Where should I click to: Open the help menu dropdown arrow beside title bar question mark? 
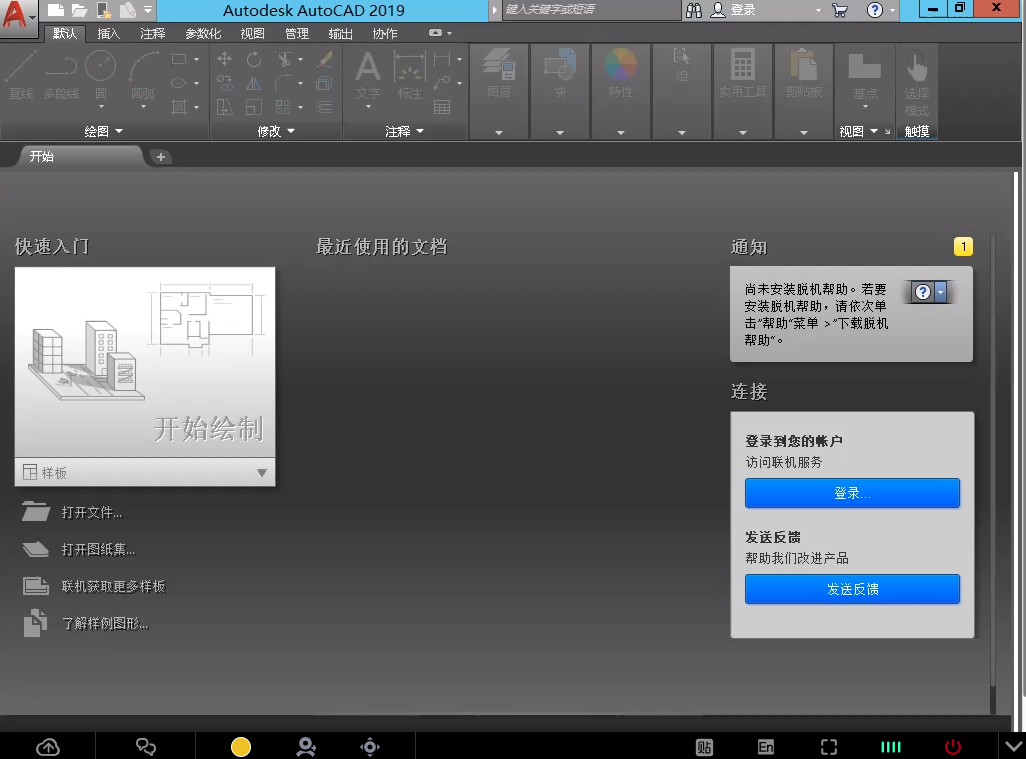[x=893, y=10]
